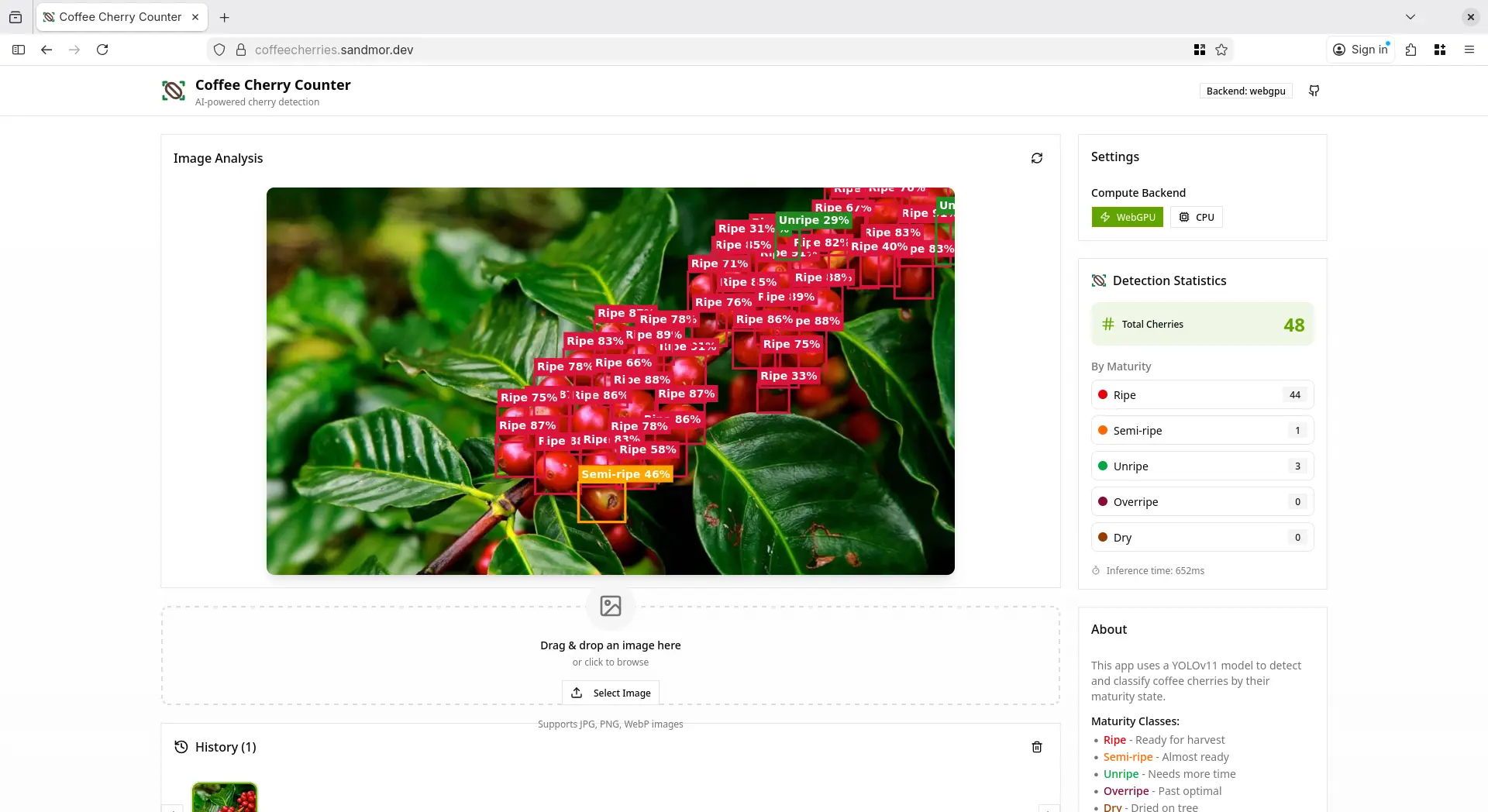Open the Firefox sidebar panel icon
This screenshot has width=1488, height=812.
[19, 50]
